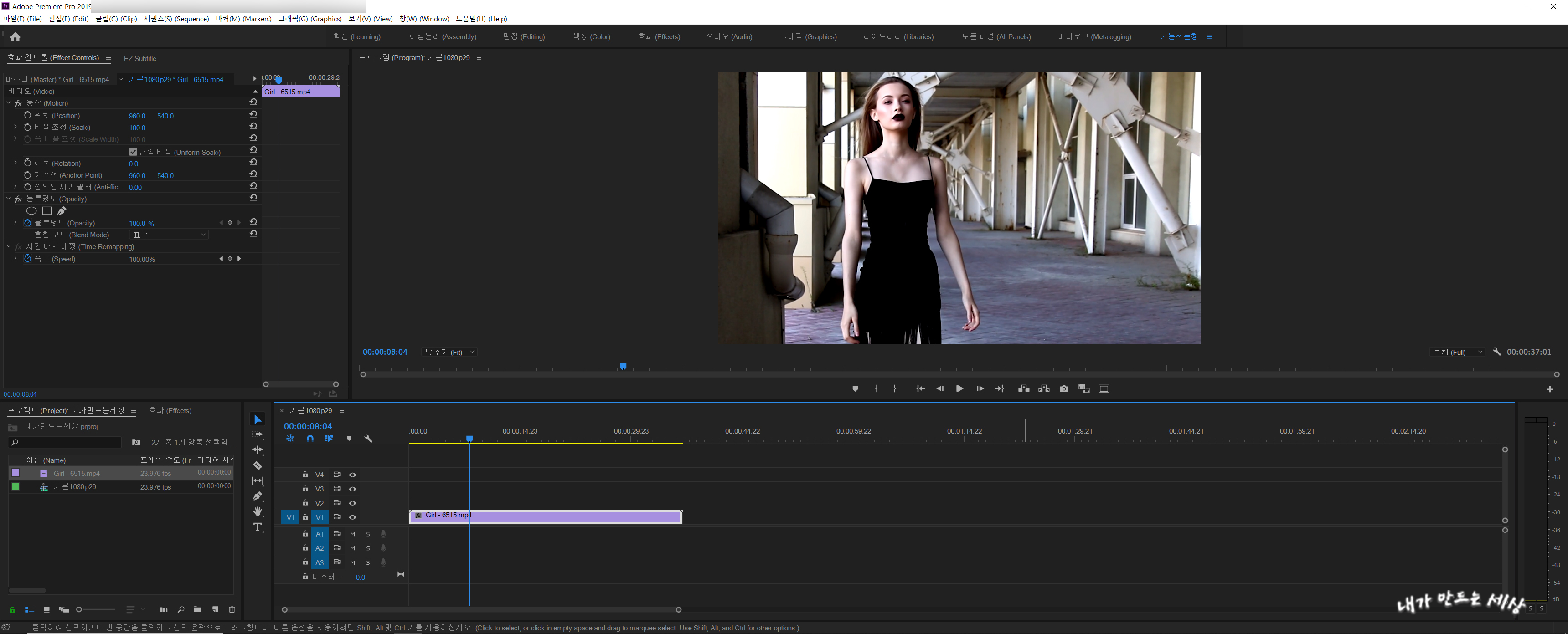Switch to the Color workspace
The image size is (1568, 634).
(x=590, y=36)
